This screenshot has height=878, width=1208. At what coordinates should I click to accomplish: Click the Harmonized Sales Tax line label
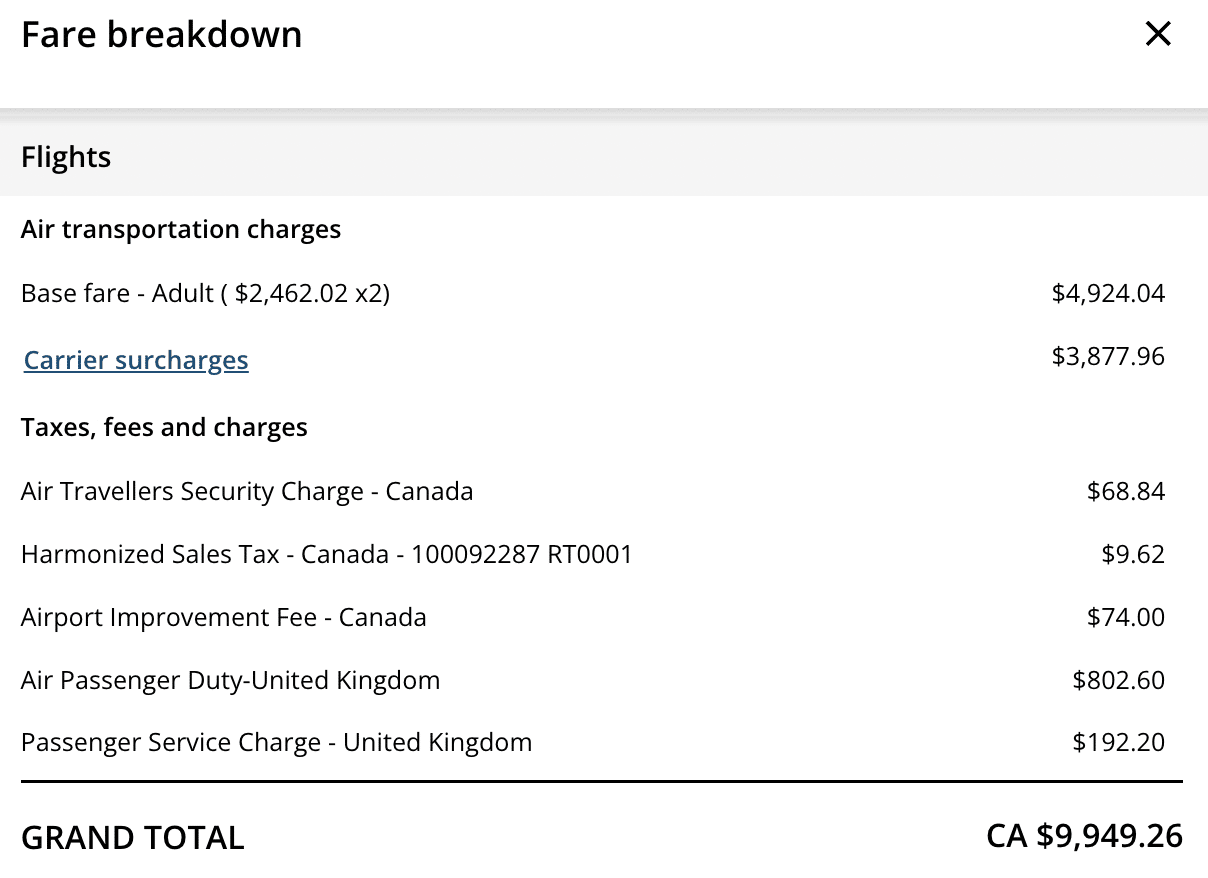(x=326, y=554)
